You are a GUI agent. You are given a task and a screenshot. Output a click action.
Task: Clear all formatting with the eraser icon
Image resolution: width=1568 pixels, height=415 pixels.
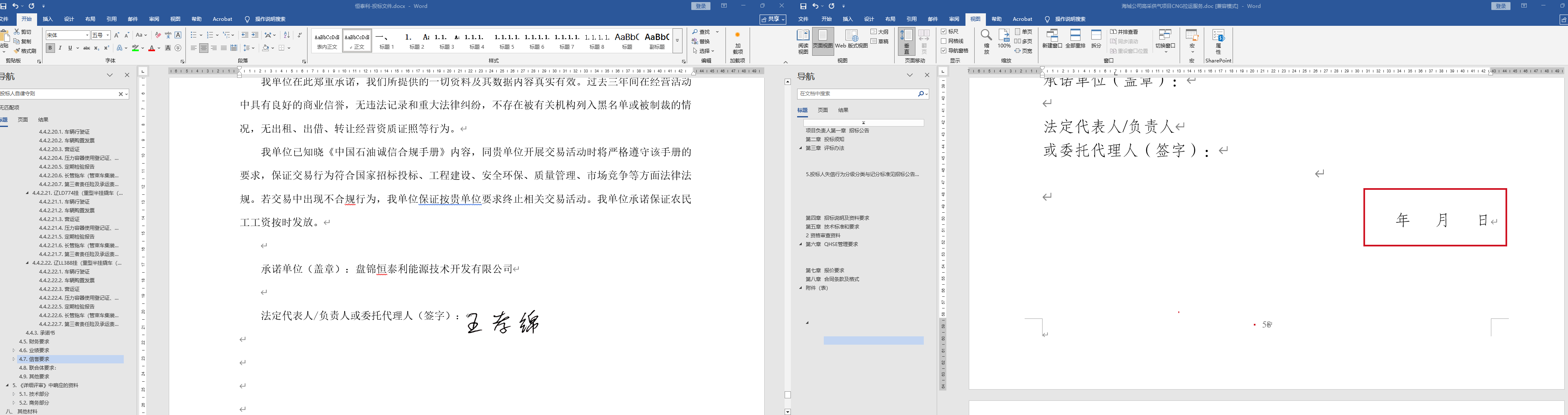point(158,35)
